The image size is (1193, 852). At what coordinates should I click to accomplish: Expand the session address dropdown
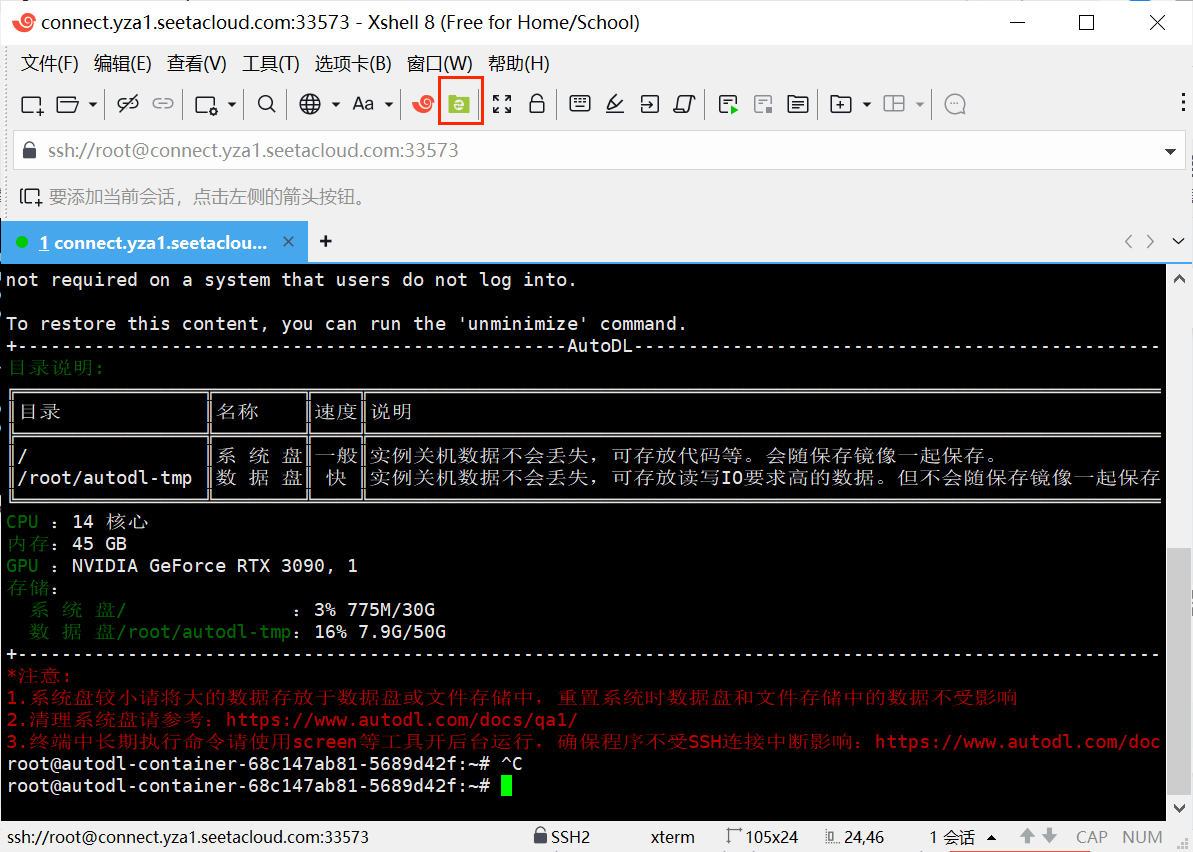pos(1170,150)
